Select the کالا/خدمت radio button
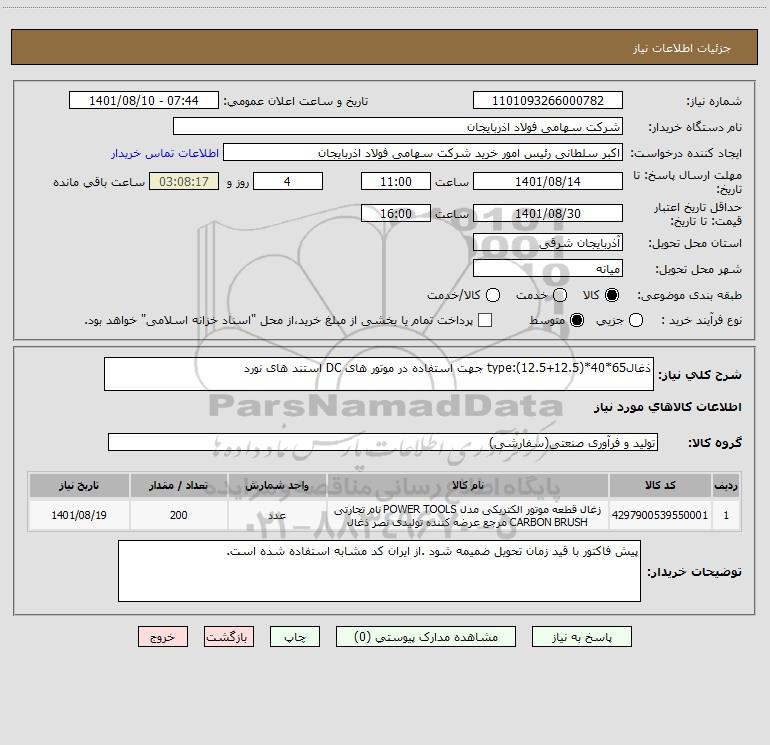Image resolution: width=770 pixels, height=745 pixels. [493, 295]
